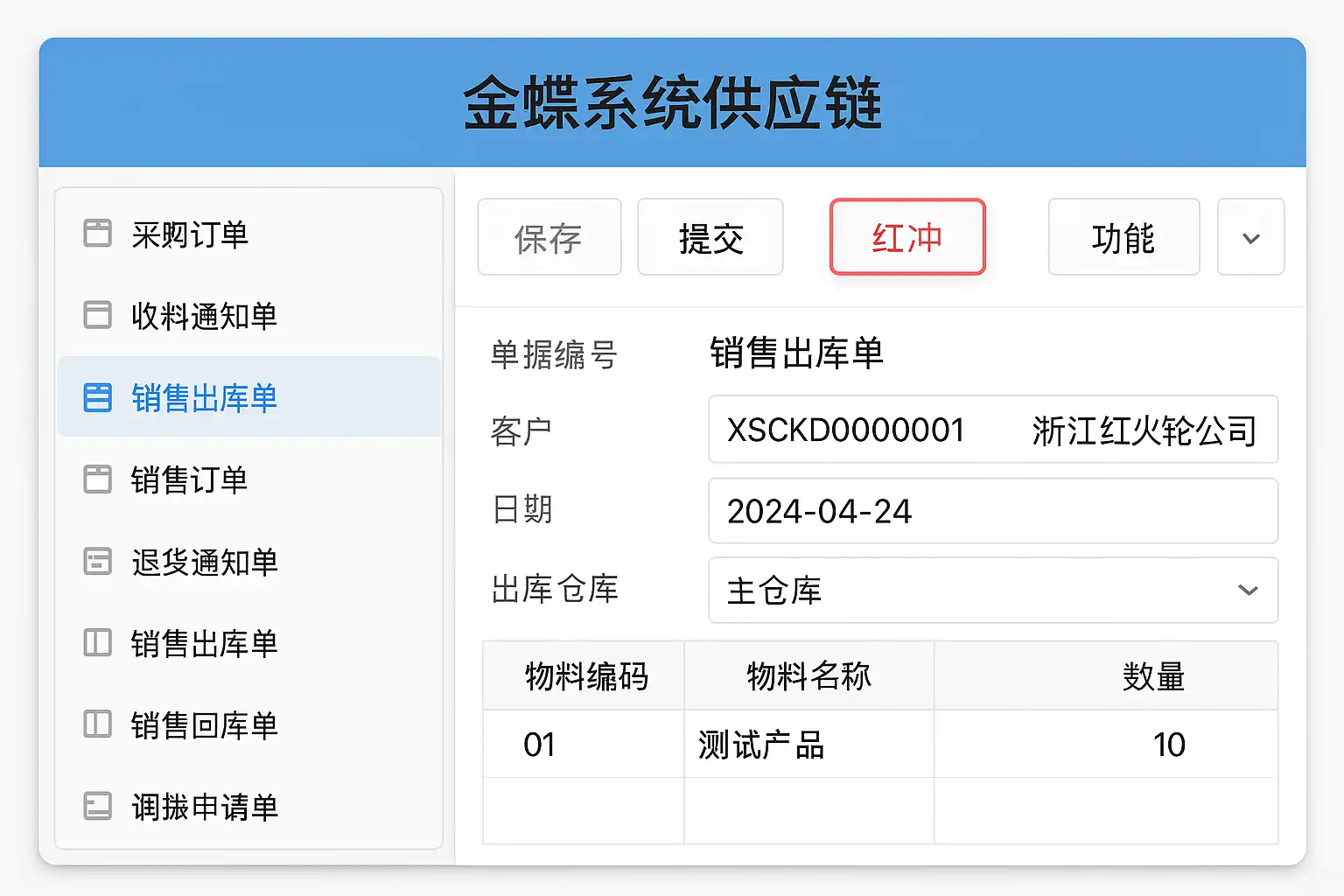Click the red 红冲 button

(x=907, y=237)
